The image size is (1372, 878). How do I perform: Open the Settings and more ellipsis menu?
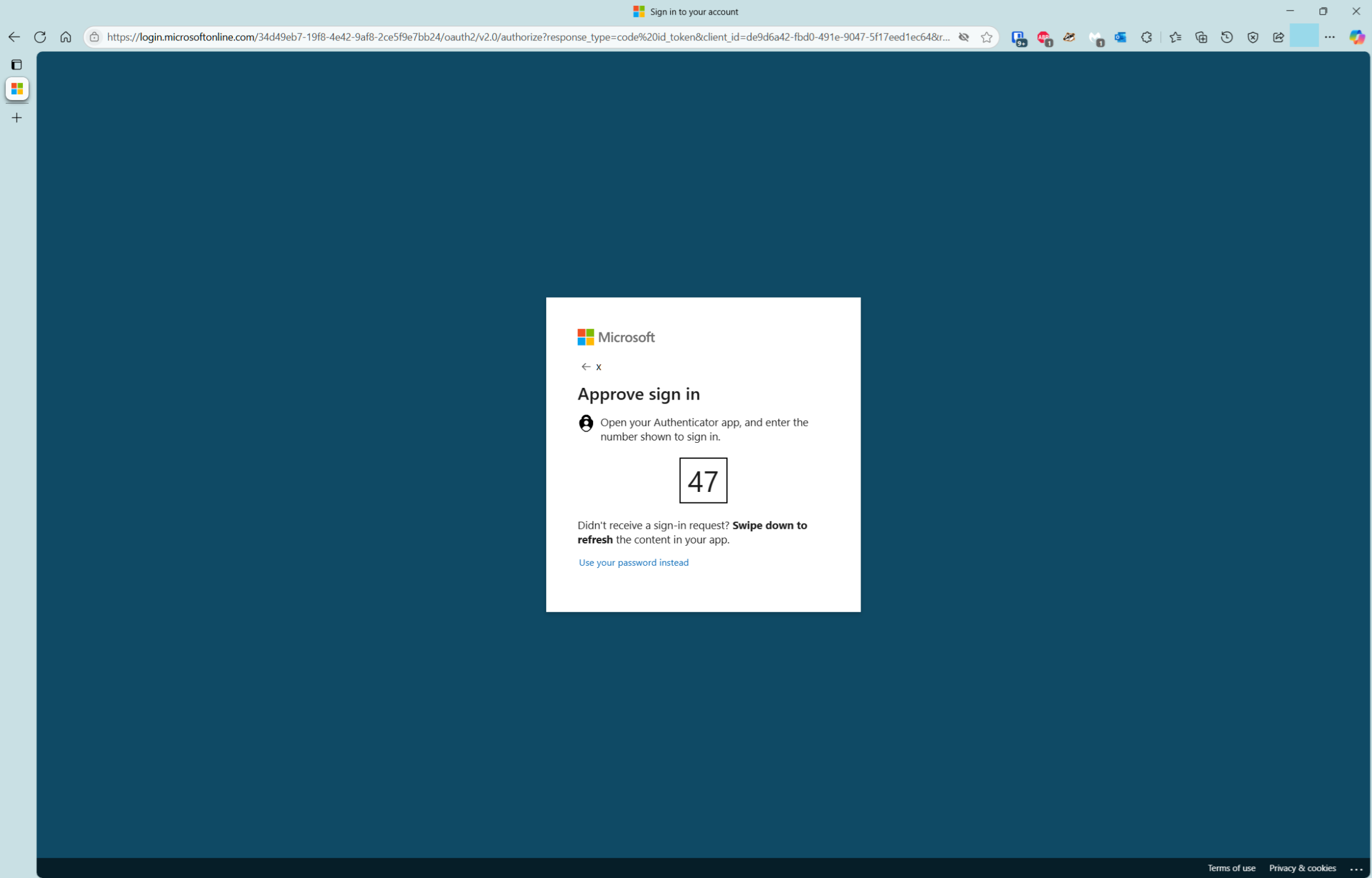(x=1329, y=37)
